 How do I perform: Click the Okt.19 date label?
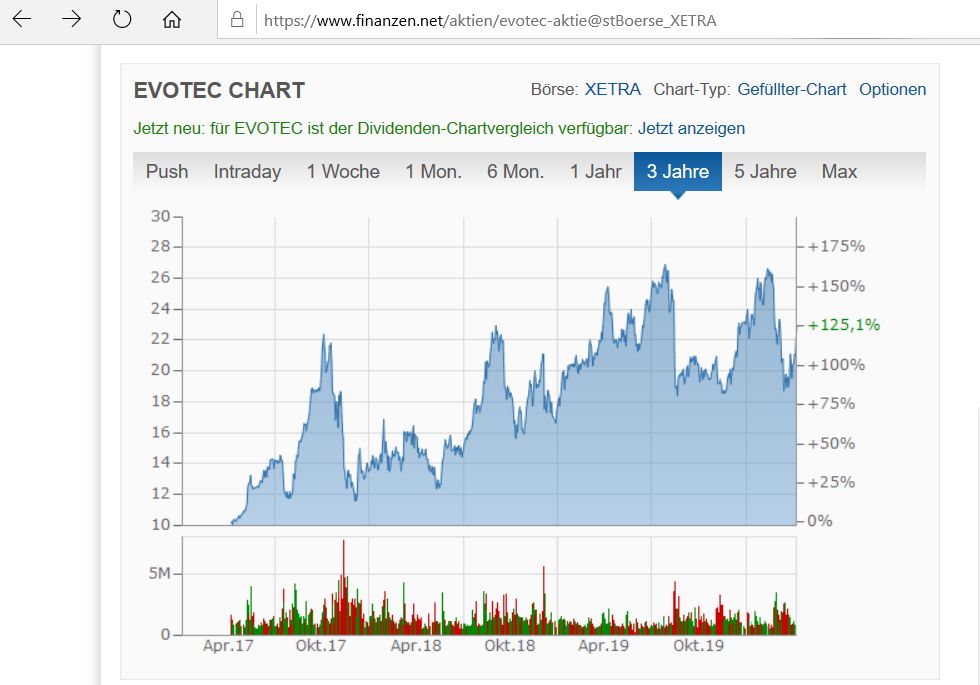click(x=698, y=646)
